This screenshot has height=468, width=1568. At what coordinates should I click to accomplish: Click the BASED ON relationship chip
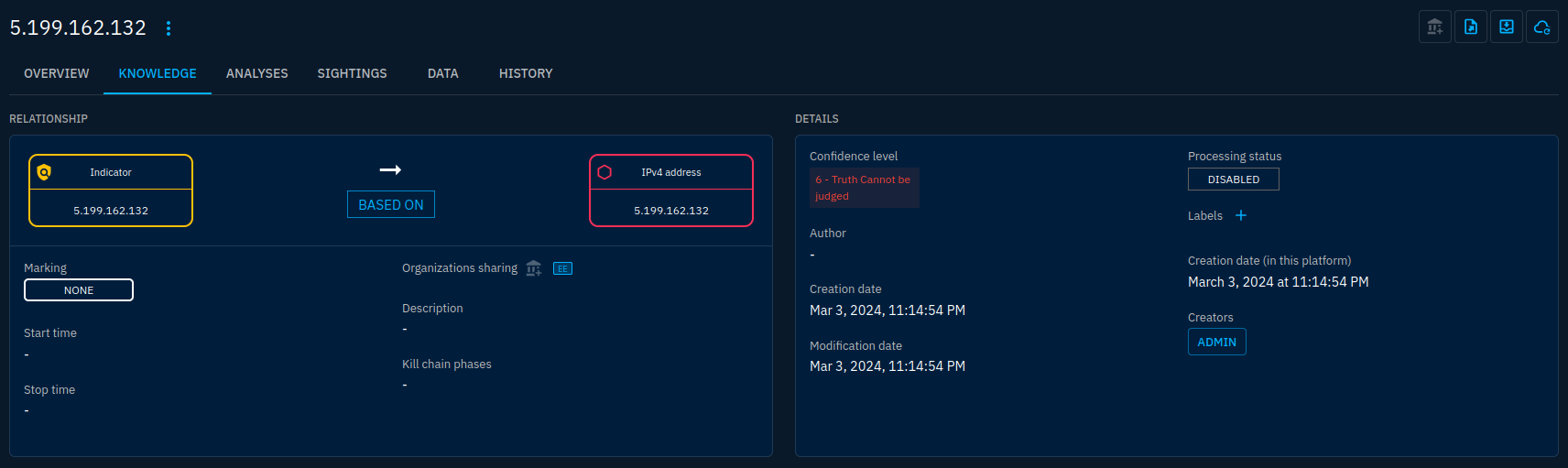(391, 205)
